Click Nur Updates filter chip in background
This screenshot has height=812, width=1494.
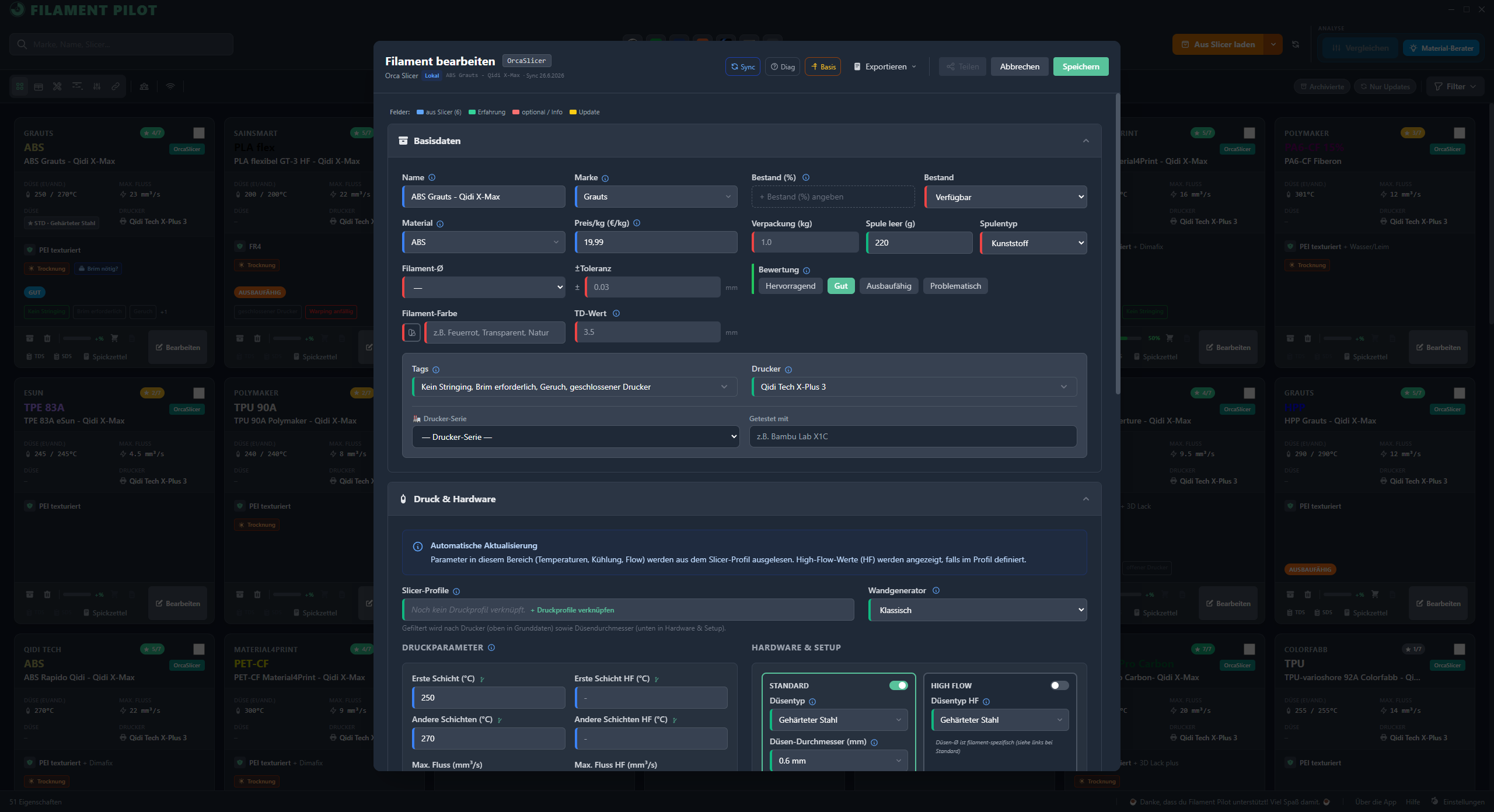pyautogui.click(x=1385, y=86)
